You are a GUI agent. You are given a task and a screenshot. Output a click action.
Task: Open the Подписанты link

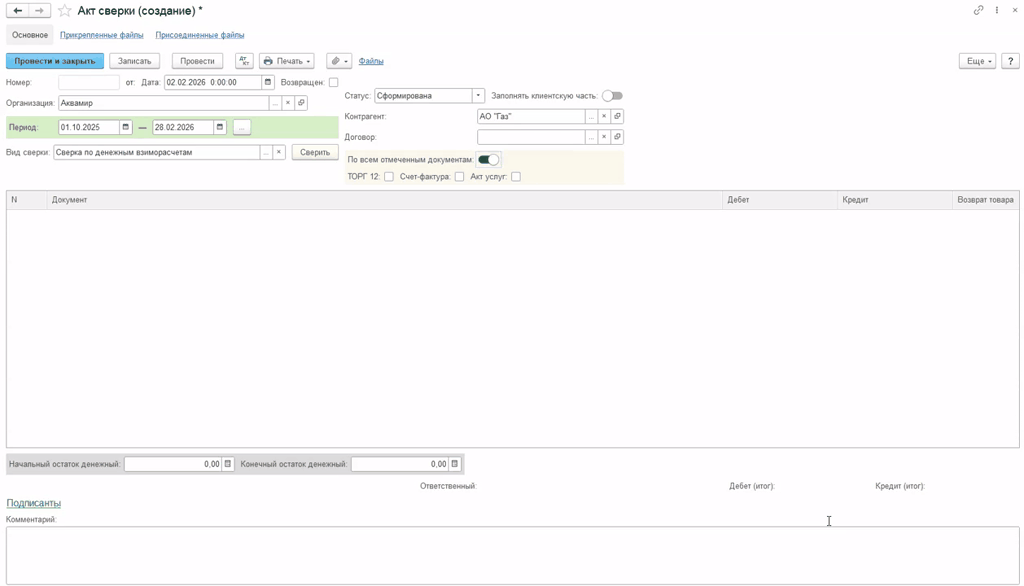33,503
